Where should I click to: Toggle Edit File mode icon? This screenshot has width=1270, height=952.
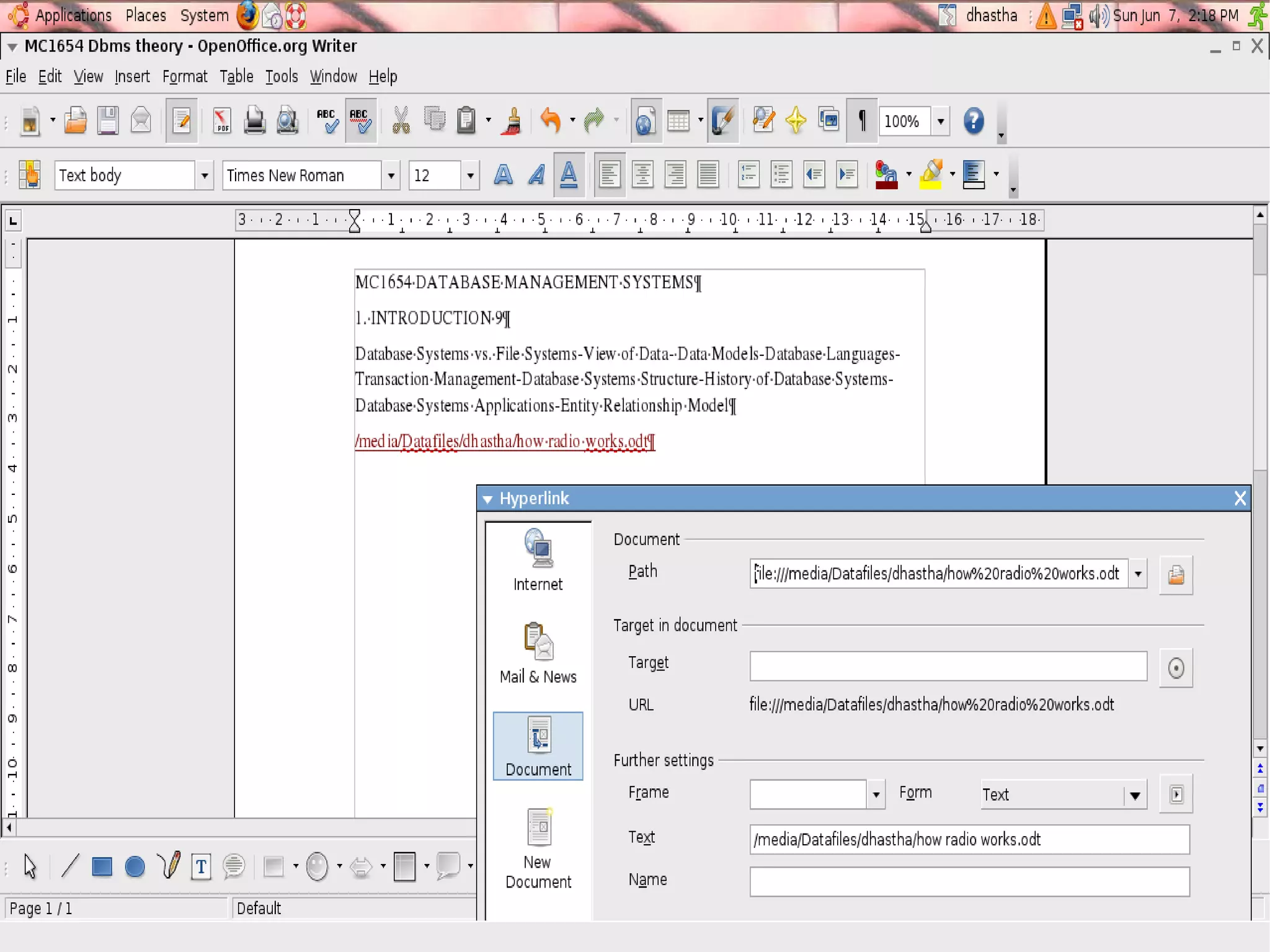[x=182, y=120]
